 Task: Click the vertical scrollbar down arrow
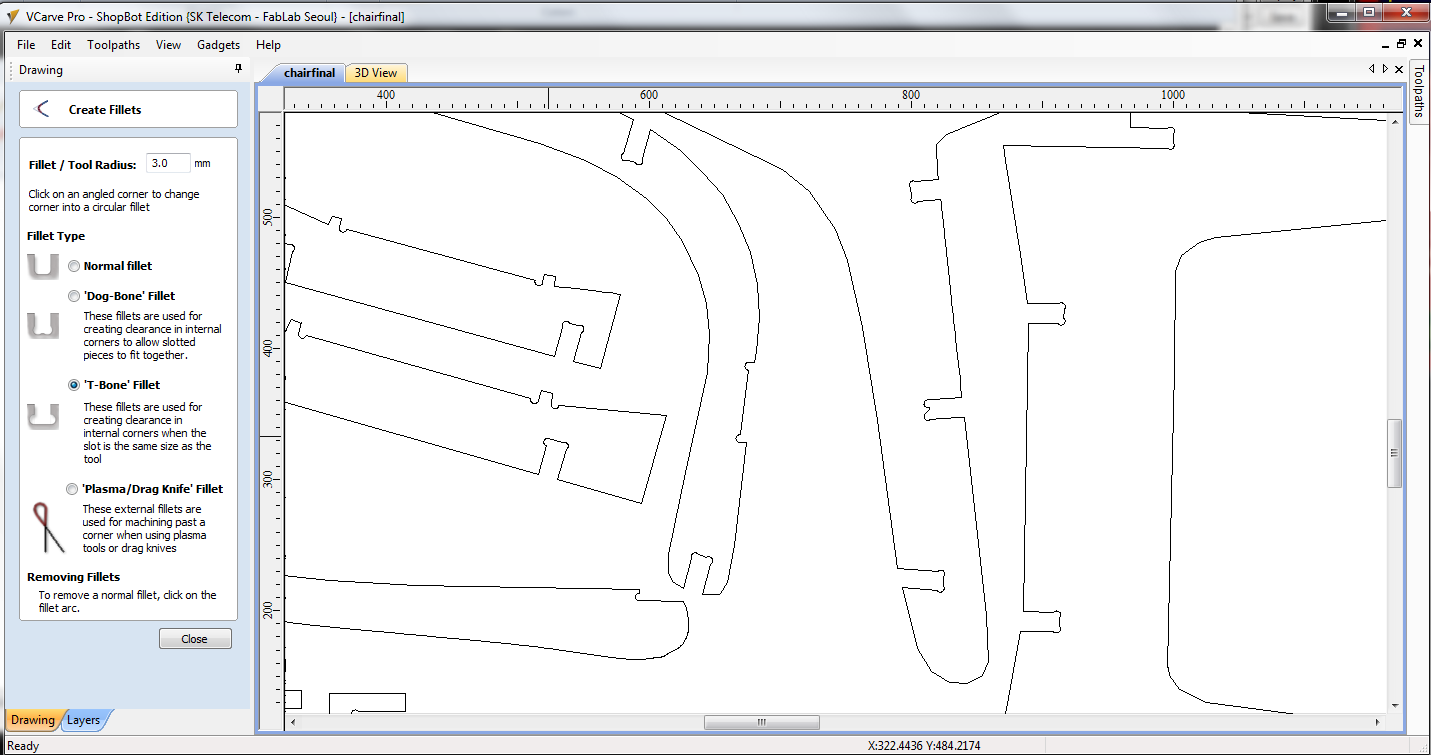tap(1394, 707)
